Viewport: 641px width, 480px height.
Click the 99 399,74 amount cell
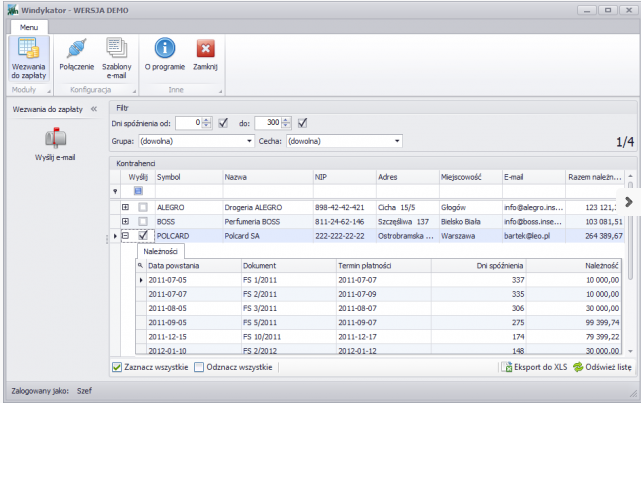point(574,323)
